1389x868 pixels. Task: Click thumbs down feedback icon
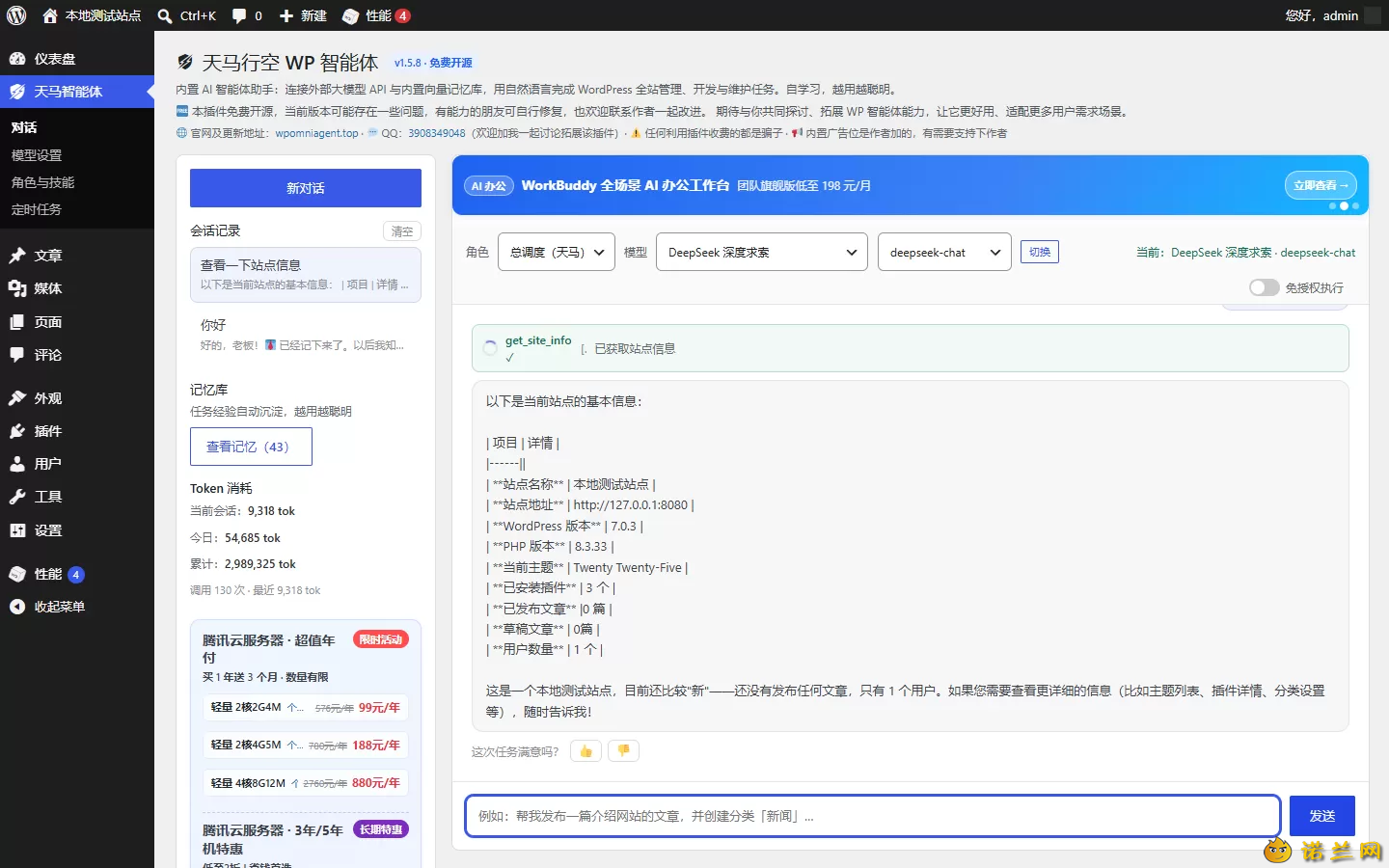623,751
